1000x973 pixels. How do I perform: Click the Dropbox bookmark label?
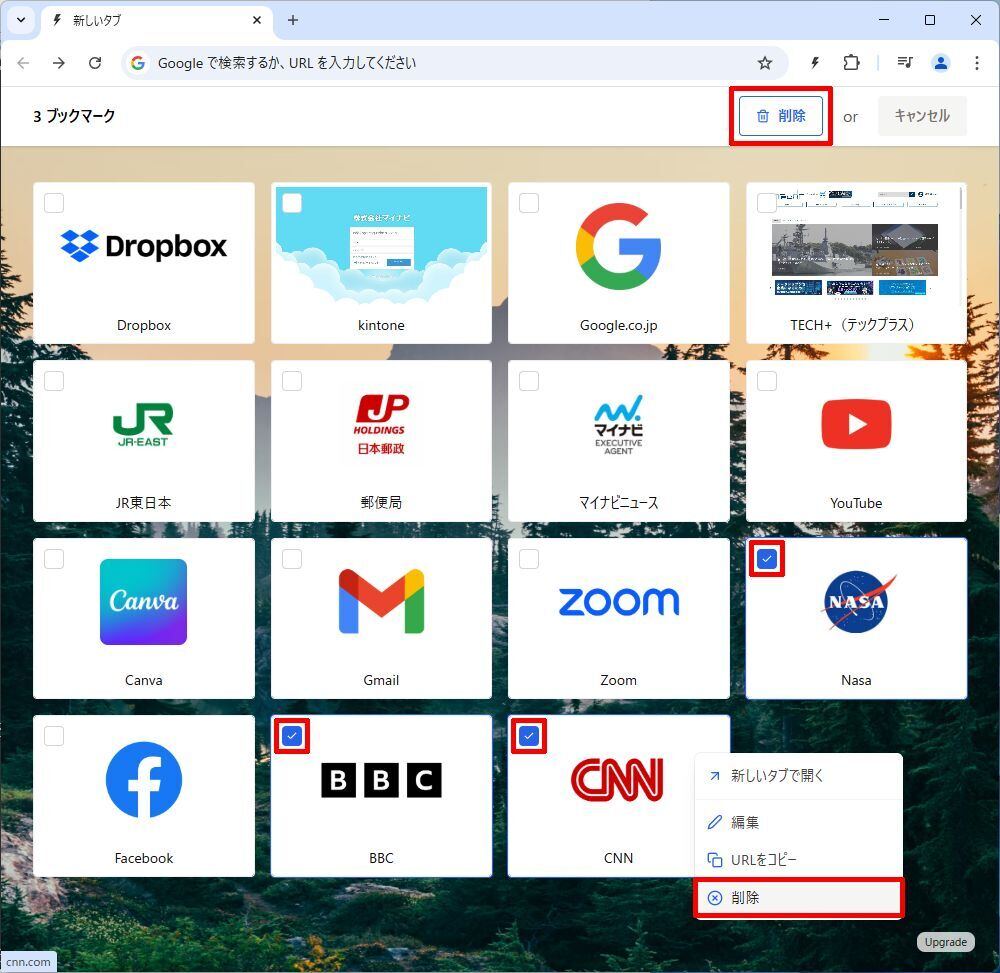point(143,325)
